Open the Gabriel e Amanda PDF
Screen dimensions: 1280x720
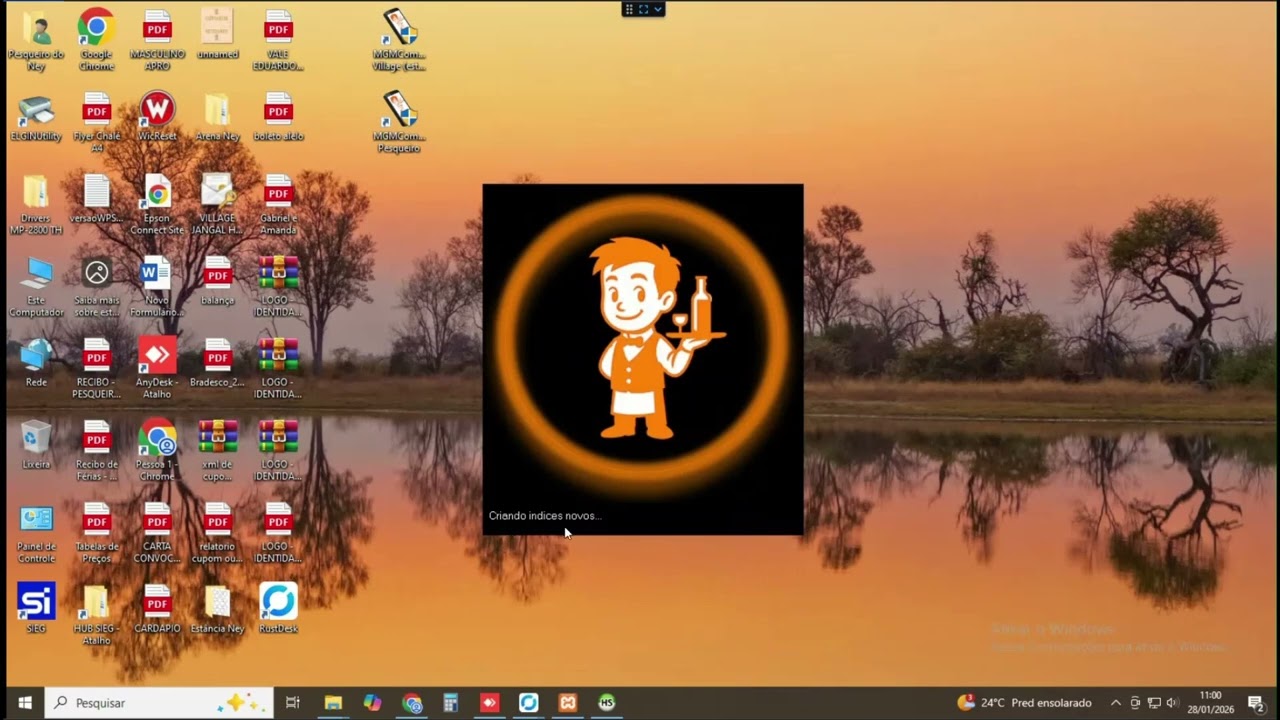click(x=278, y=205)
